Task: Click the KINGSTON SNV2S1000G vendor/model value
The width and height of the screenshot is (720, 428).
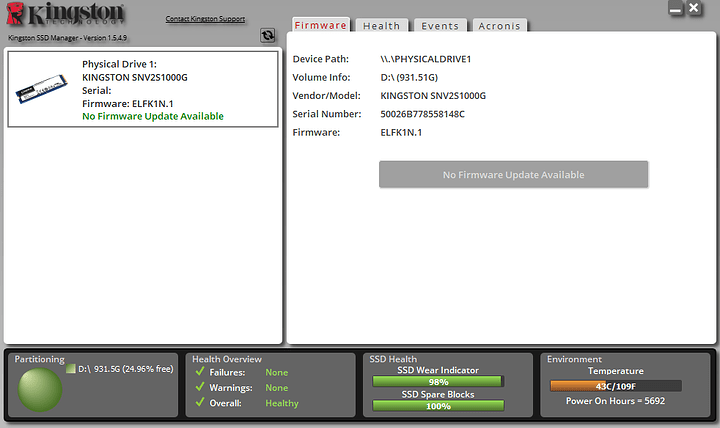Action: point(433,96)
